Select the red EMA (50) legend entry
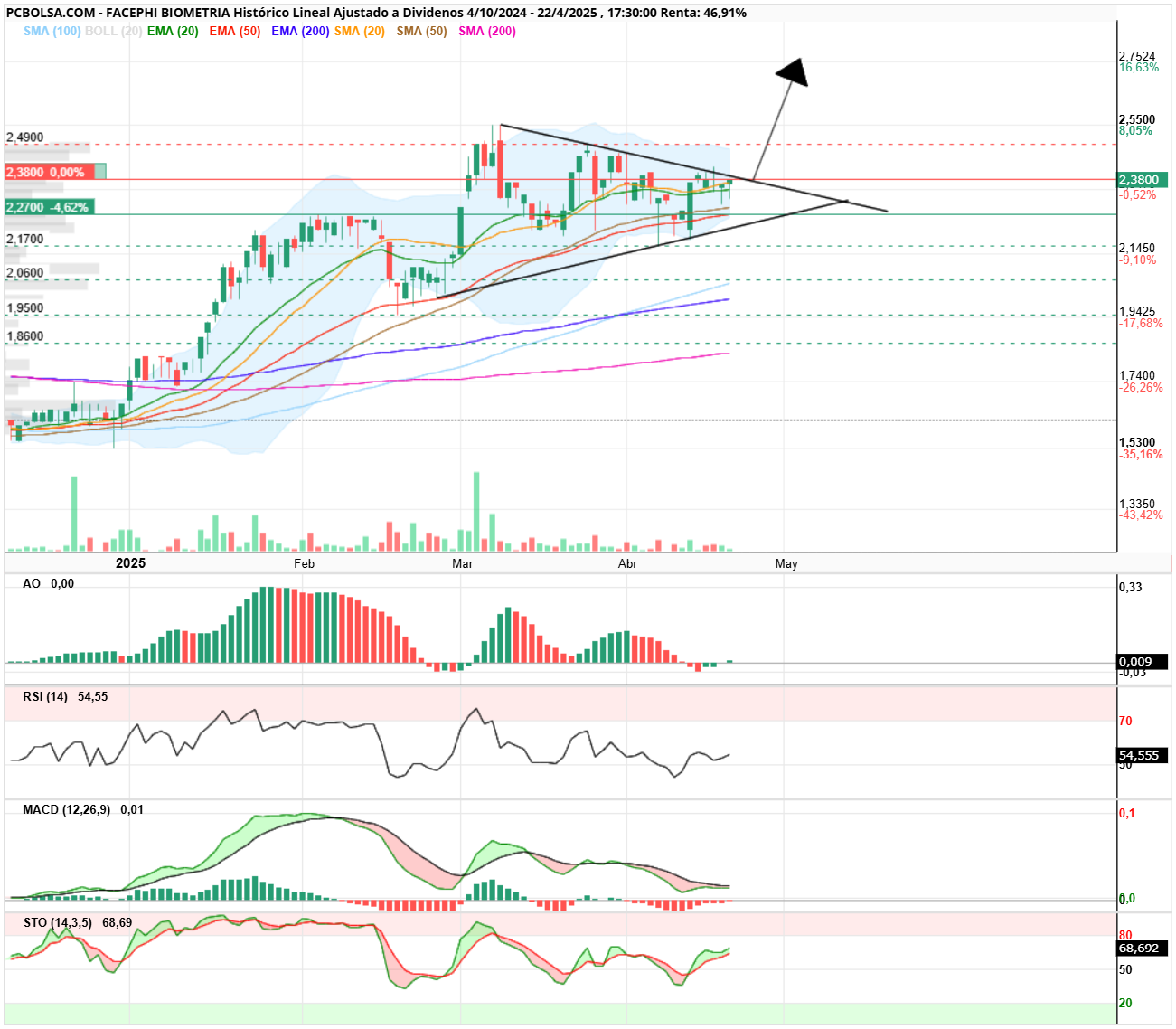 [235, 31]
